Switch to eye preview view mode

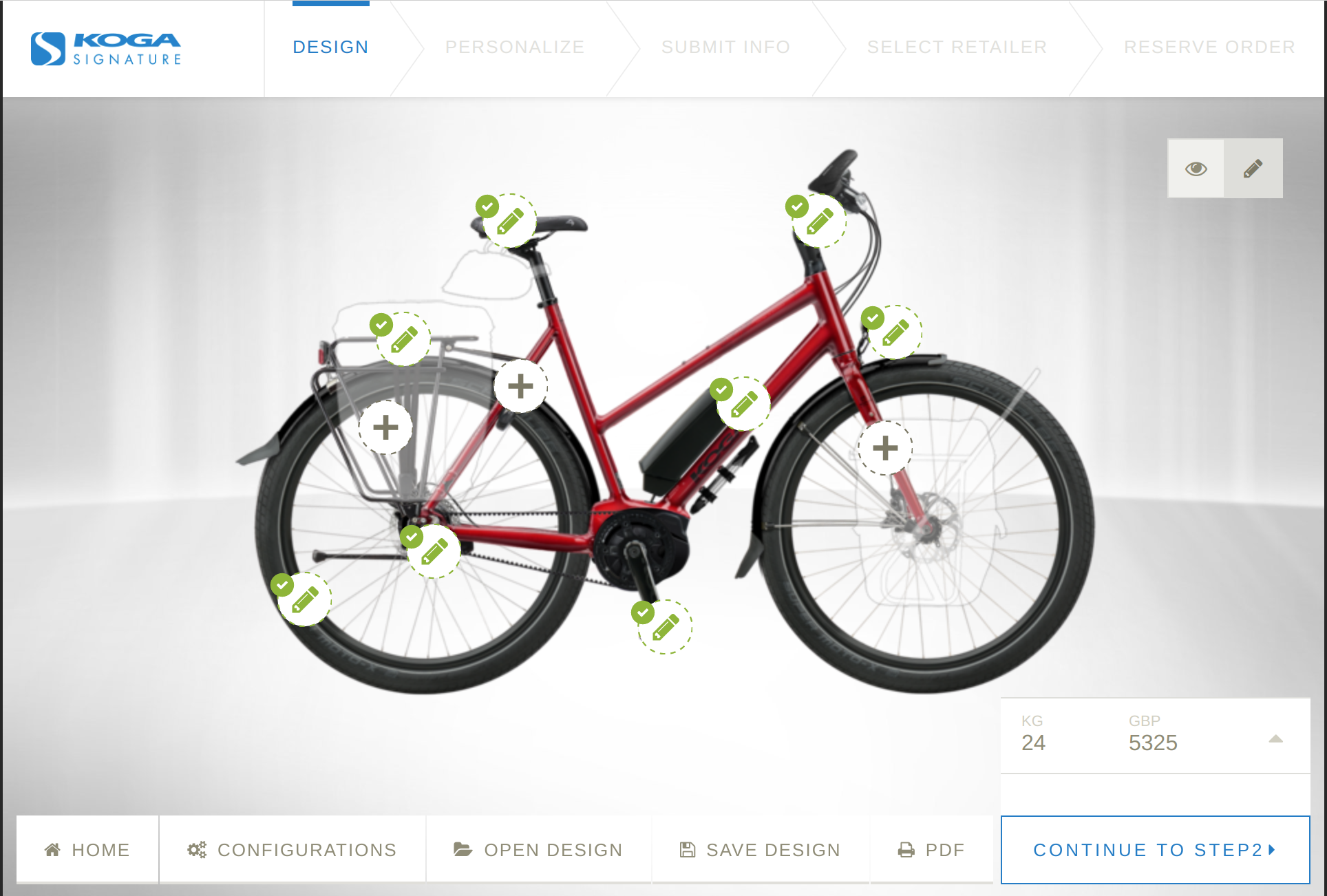coord(1196,169)
